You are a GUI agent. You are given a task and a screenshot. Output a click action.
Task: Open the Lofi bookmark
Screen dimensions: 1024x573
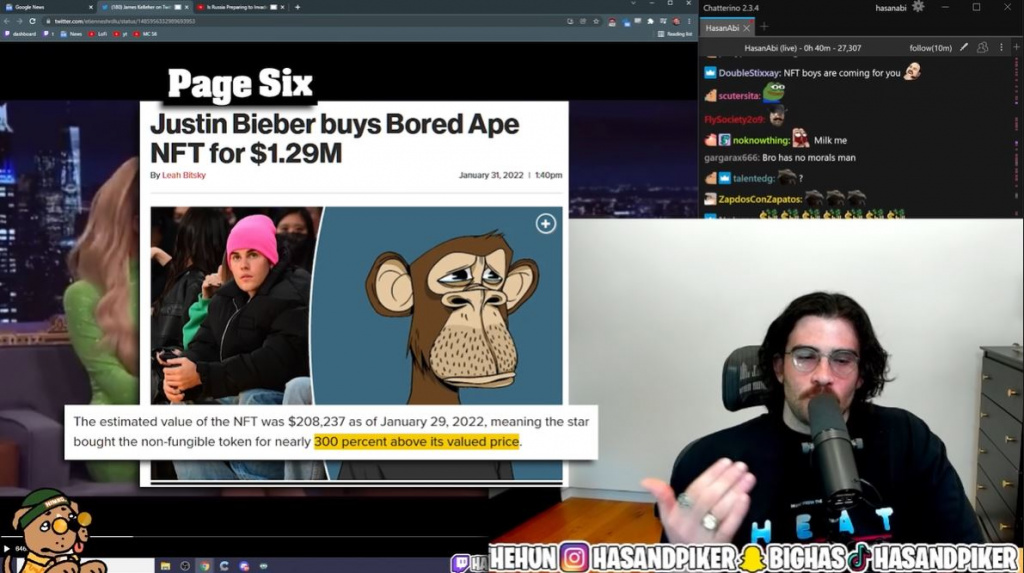(98, 34)
